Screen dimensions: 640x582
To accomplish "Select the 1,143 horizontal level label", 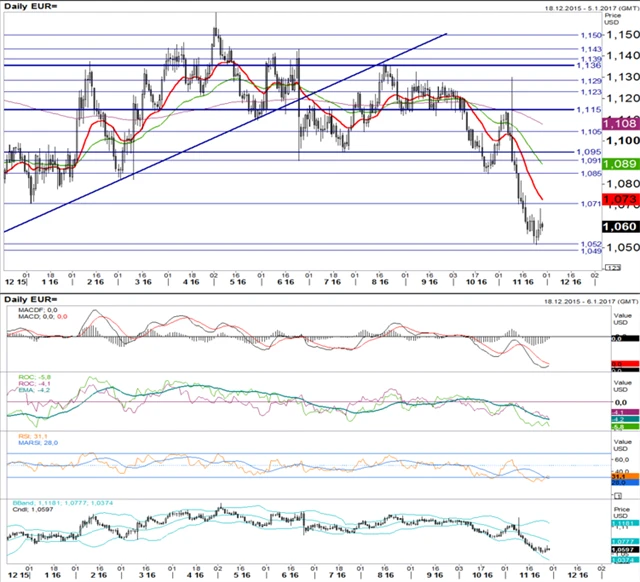I will (591, 49).
